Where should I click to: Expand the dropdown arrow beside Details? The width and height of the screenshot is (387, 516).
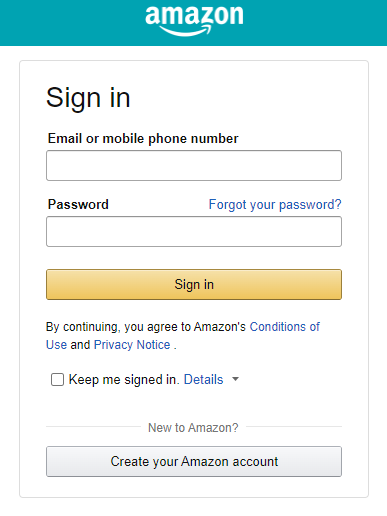(235, 379)
